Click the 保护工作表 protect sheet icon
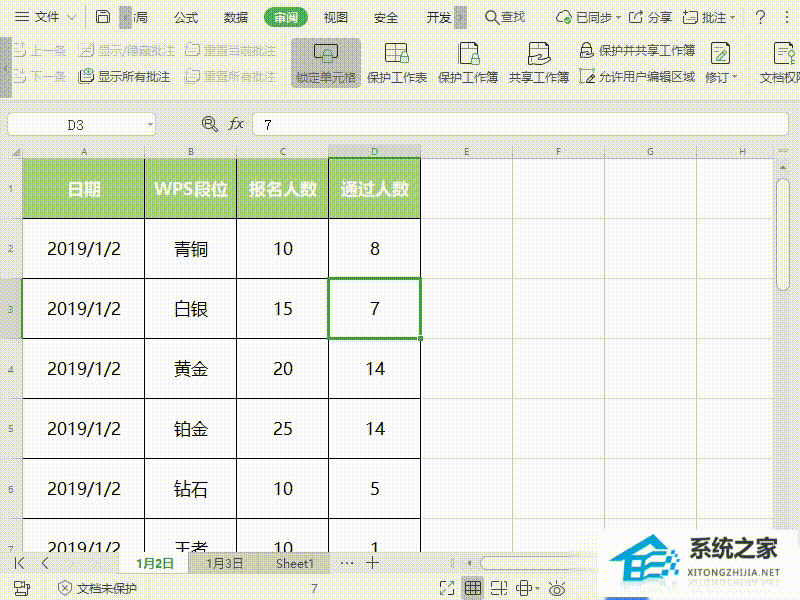Screen dimensions: 800x600 (397, 63)
